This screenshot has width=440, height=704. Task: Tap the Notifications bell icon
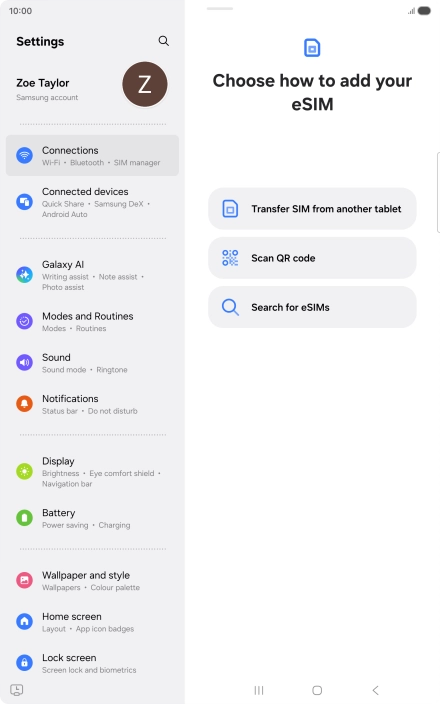(x=24, y=404)
